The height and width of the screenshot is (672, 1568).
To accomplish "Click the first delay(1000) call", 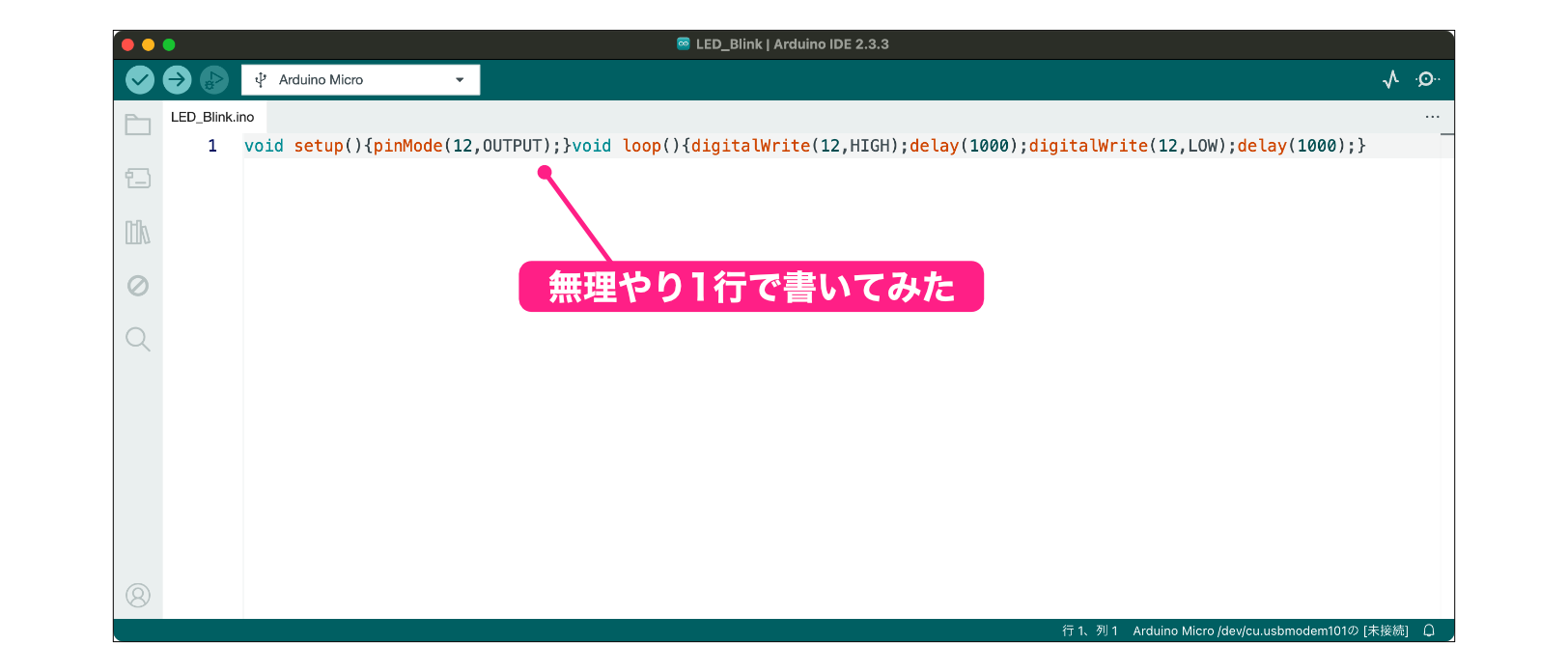I will [964, 146].
